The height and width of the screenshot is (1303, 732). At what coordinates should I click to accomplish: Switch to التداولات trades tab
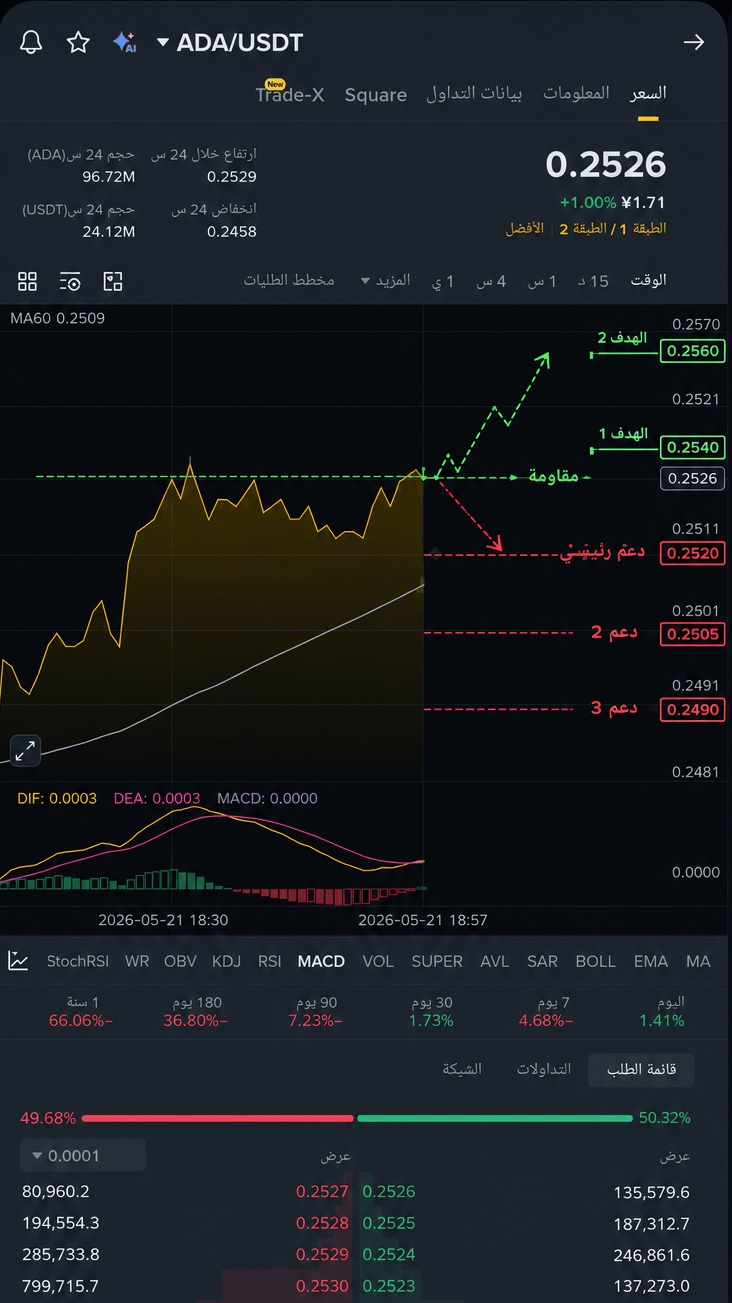(x=543, y=1069)
